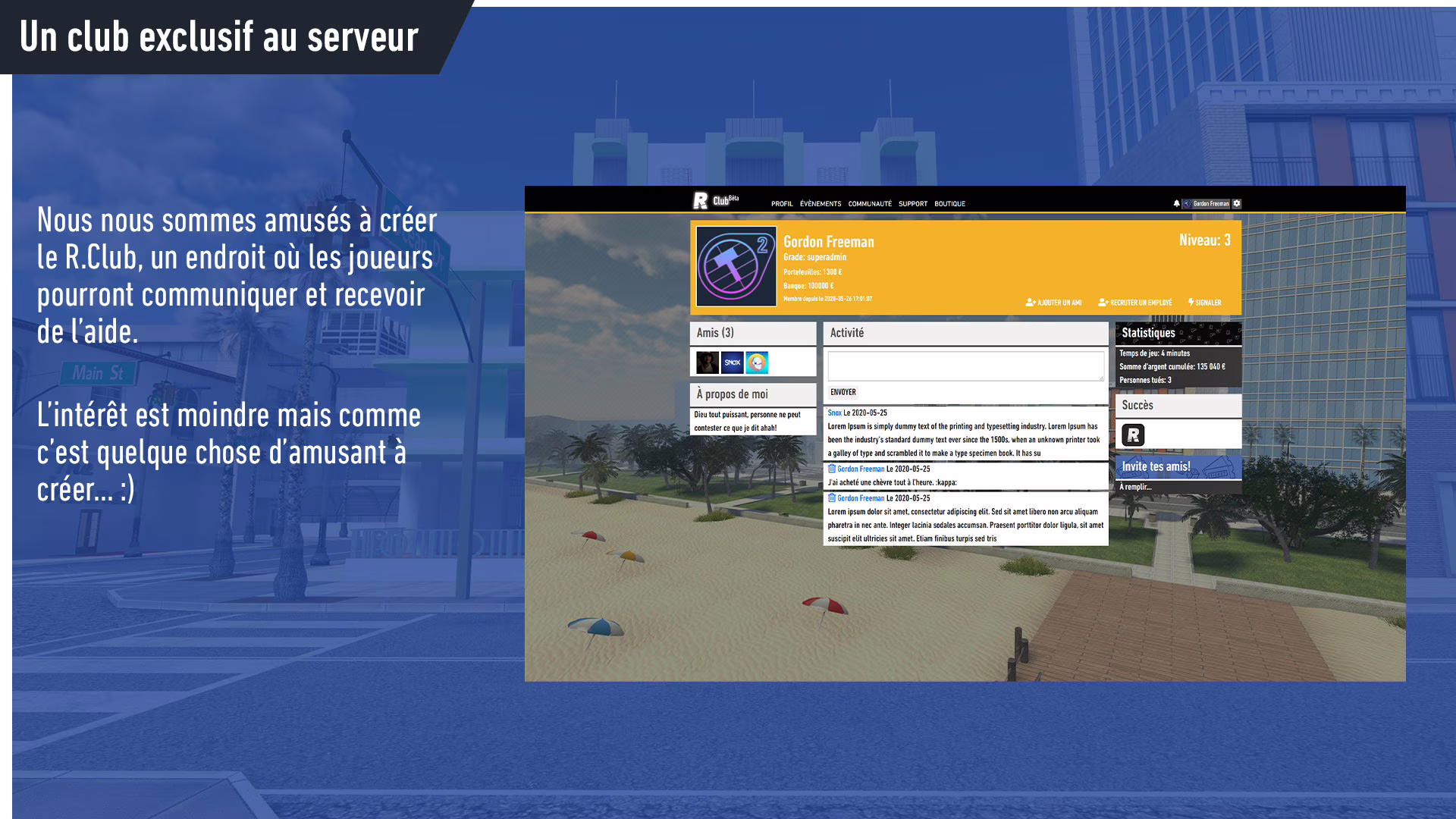Open the COMMUNAUTÉ menu item
This screenshot has height=819, width=1456.
[x=870, y=204]
